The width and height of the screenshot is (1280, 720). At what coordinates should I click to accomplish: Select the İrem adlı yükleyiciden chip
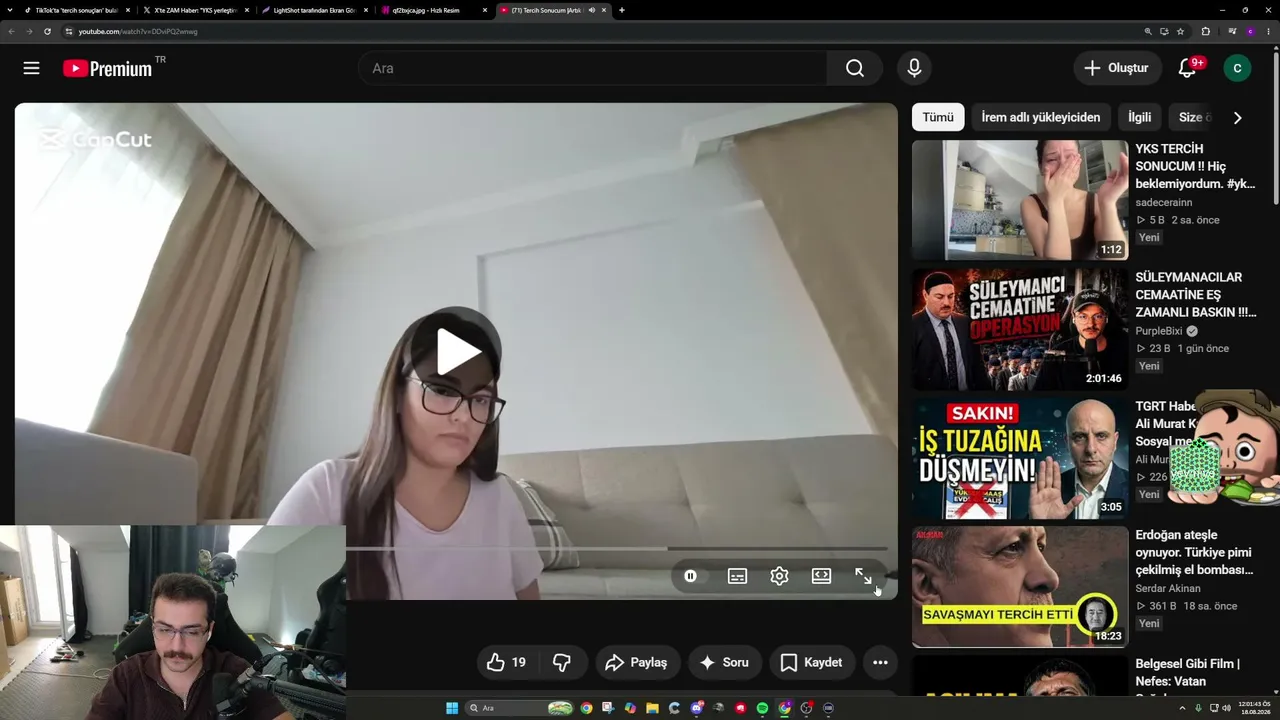point(1040,117)
